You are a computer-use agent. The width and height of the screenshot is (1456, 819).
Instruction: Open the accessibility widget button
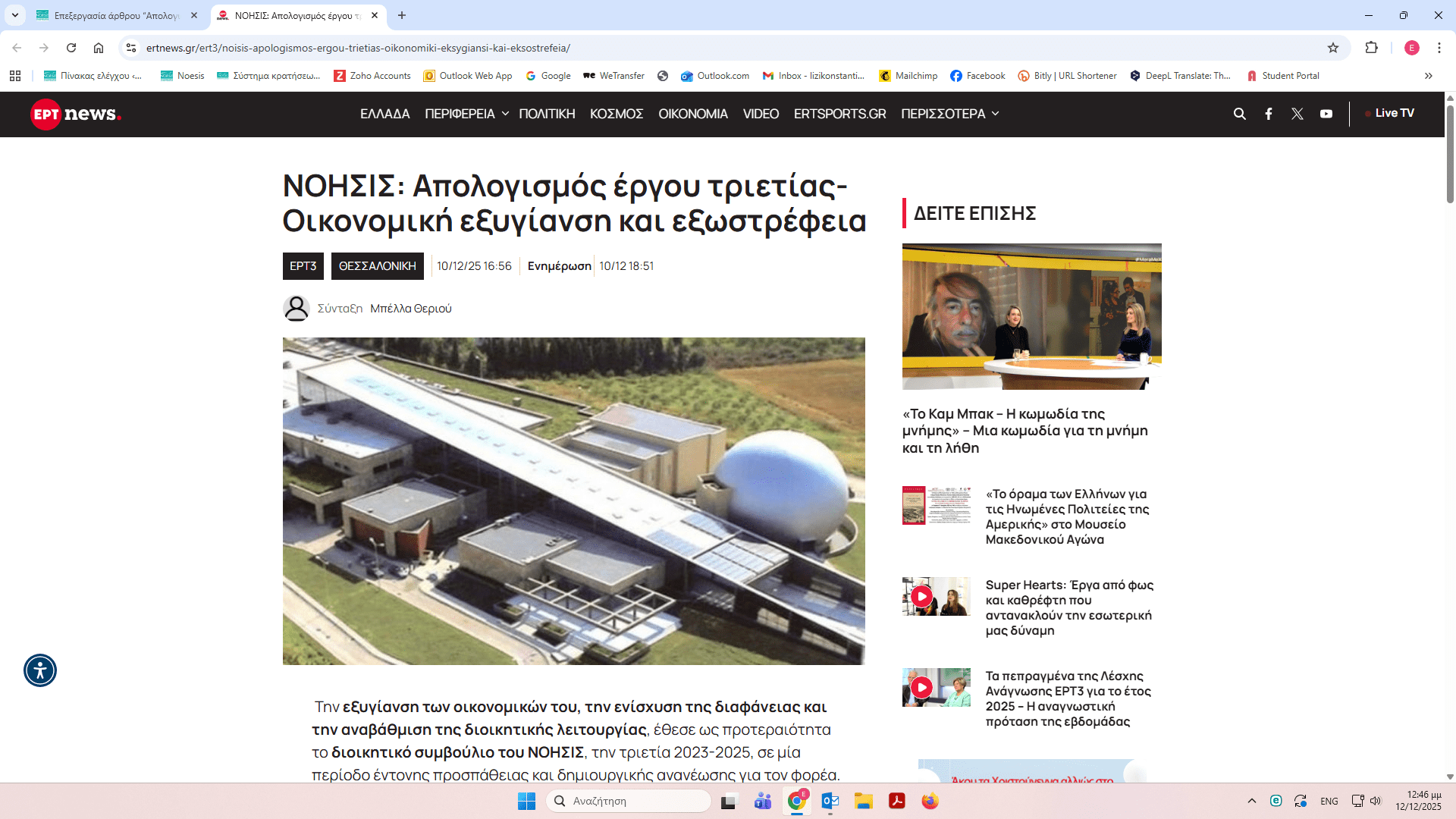(40, 670)
